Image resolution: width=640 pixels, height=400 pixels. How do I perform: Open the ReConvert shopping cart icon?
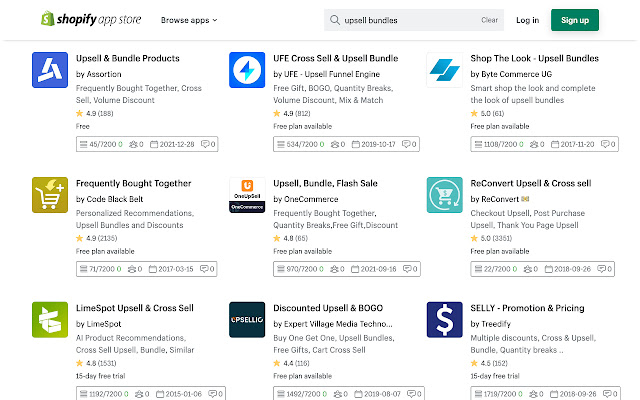pos(443,195)
